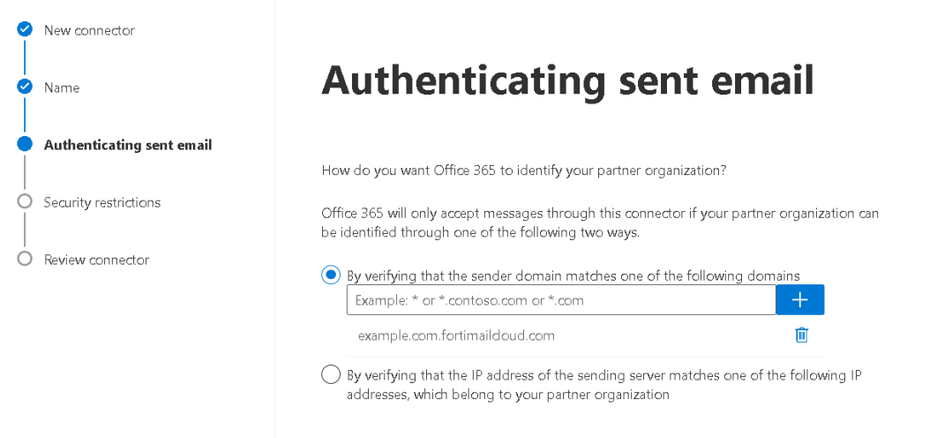Click the New connector step checkmark icon

(25, 30)
